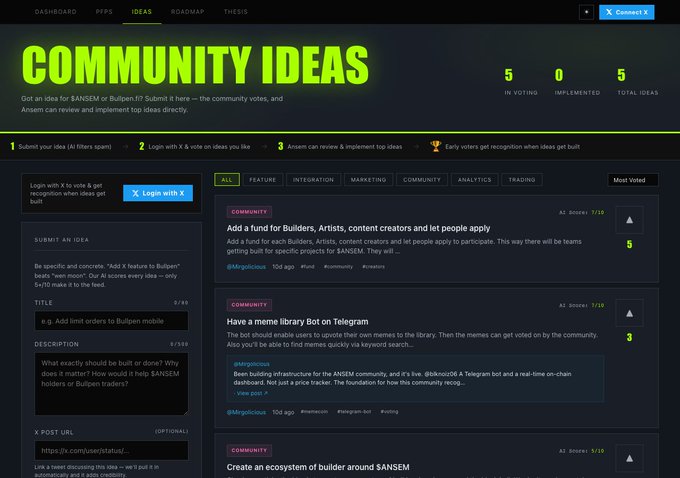Click 10d ago timestamp on meme bot idea
This screenshot has width=680, height=478.
click(x=283, y=412)
